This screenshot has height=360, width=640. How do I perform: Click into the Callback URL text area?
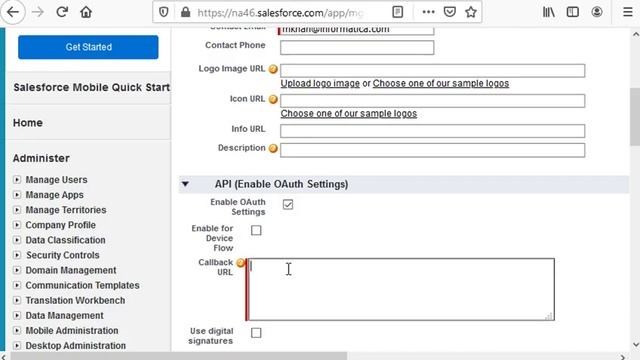(401, 289)
